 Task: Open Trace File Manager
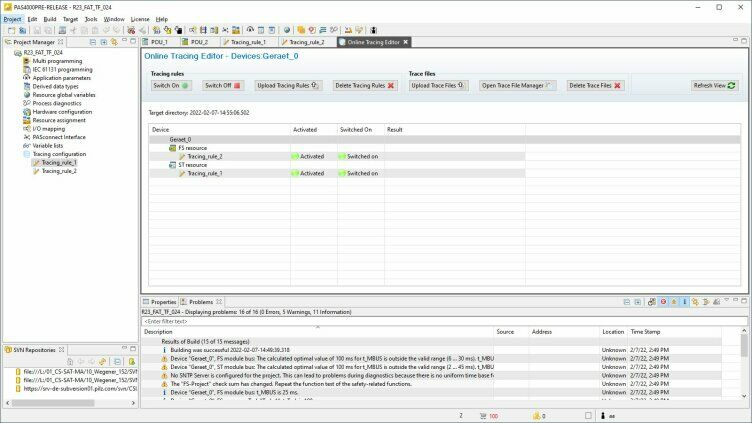pos(517,86)
